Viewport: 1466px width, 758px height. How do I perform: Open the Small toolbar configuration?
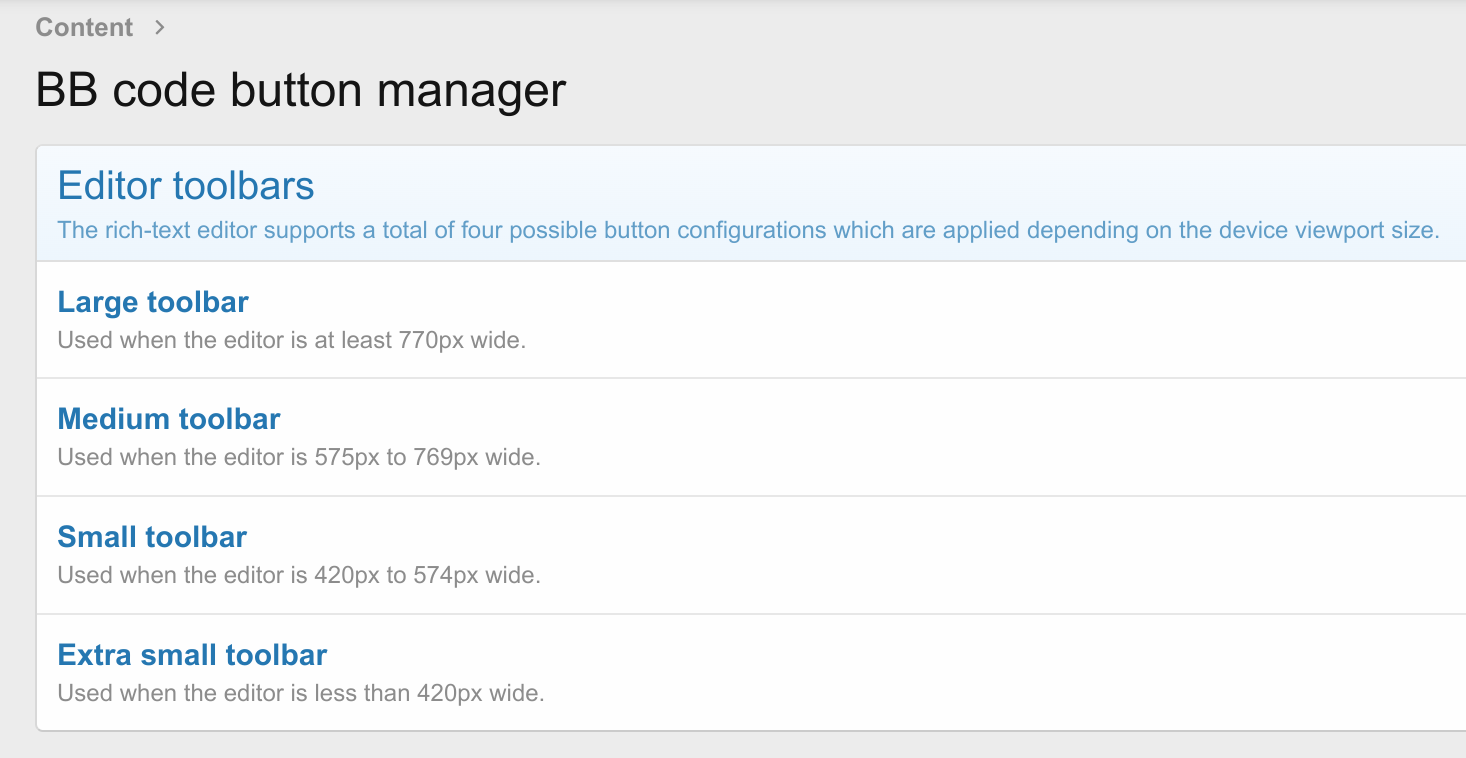(x=152, y=537)
